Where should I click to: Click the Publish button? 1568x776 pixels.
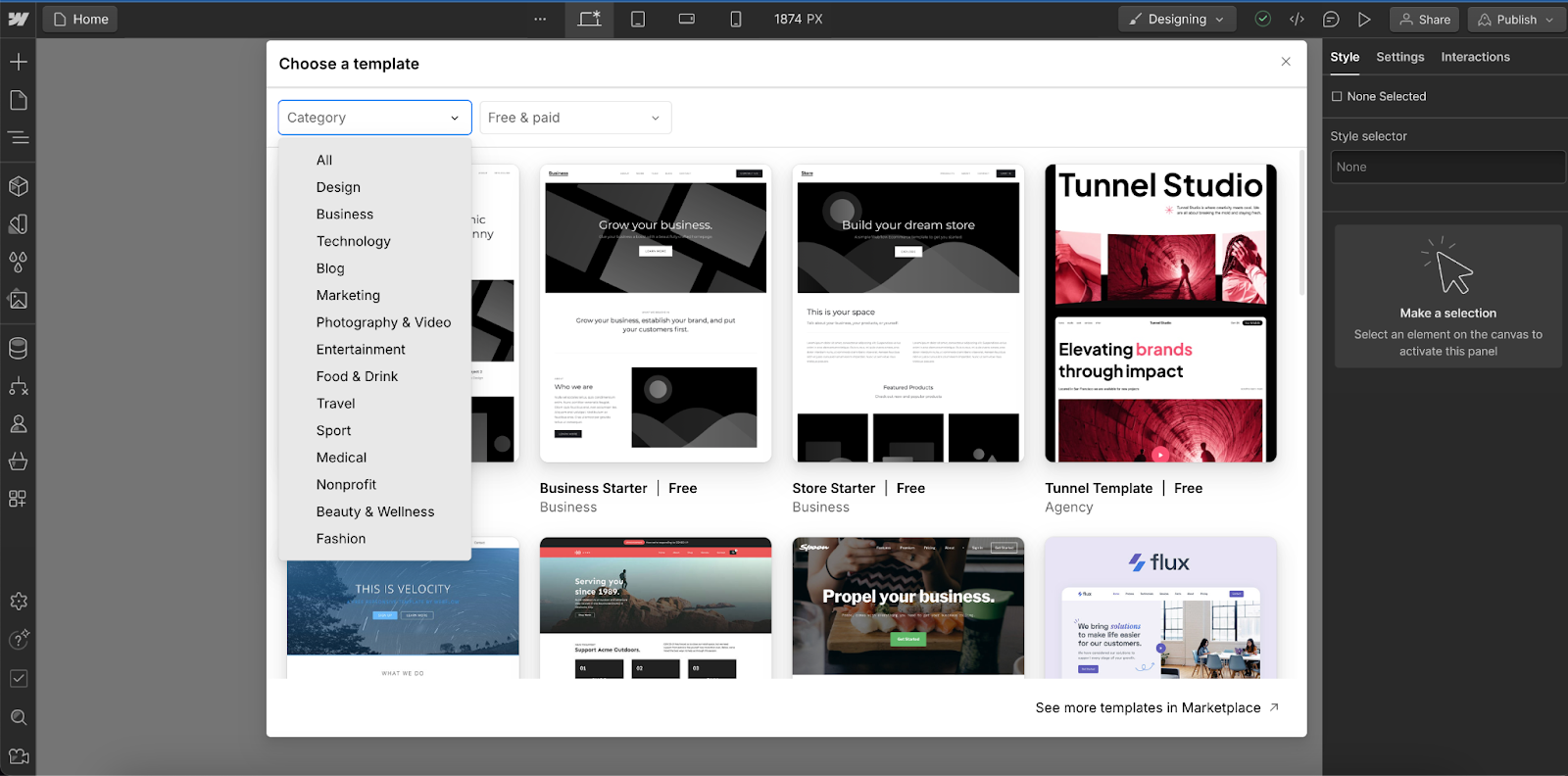(1515, 20)
